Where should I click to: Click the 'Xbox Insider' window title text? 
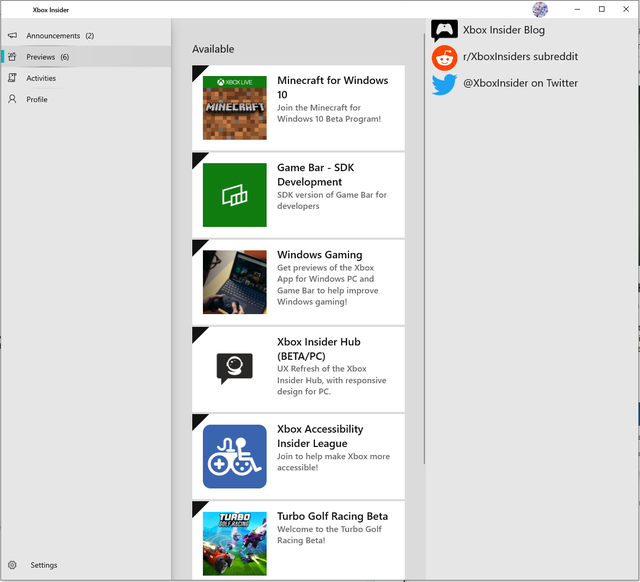pyautogui.click(x=51, y=10)
